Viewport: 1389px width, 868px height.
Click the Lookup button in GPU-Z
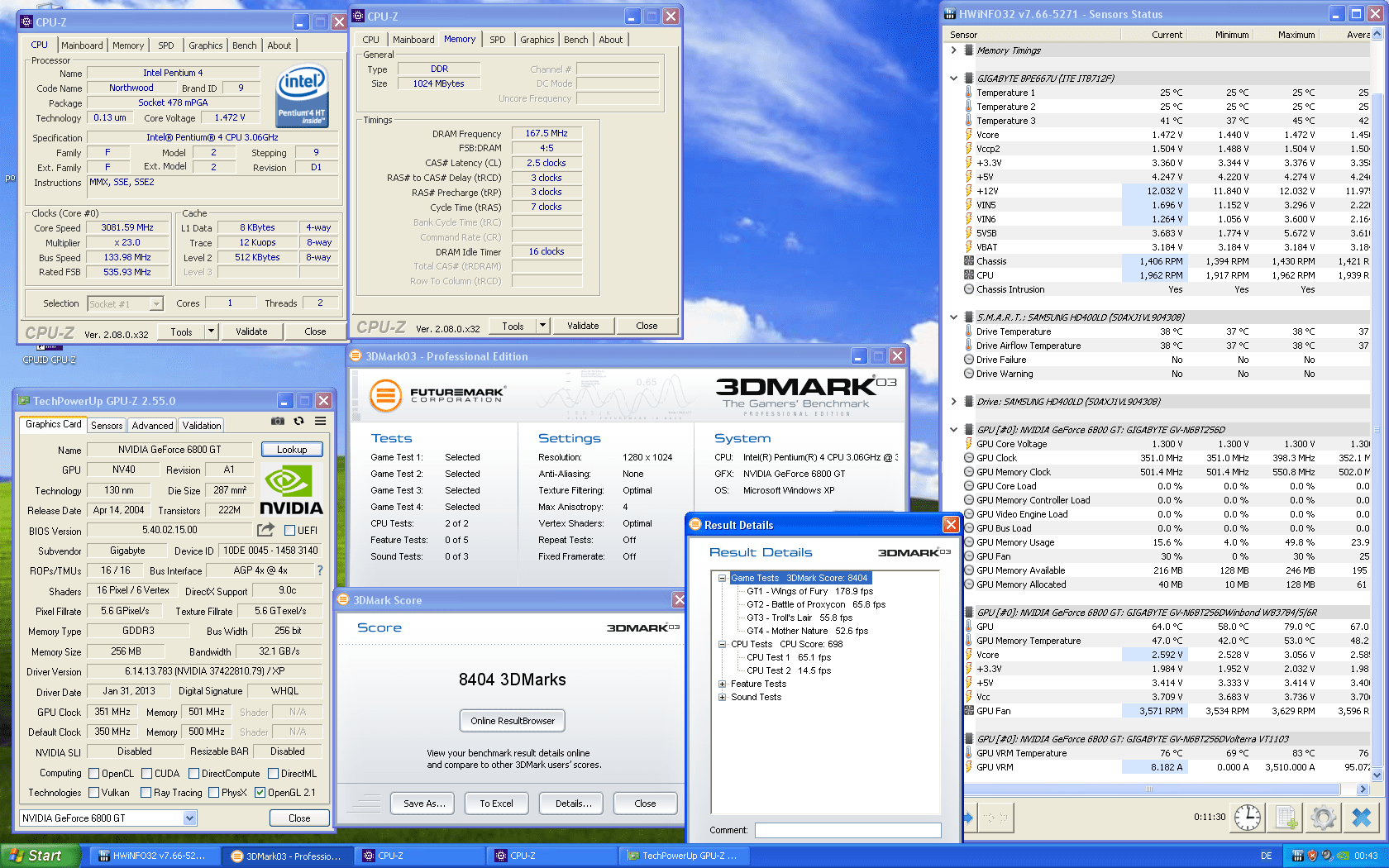292,450
